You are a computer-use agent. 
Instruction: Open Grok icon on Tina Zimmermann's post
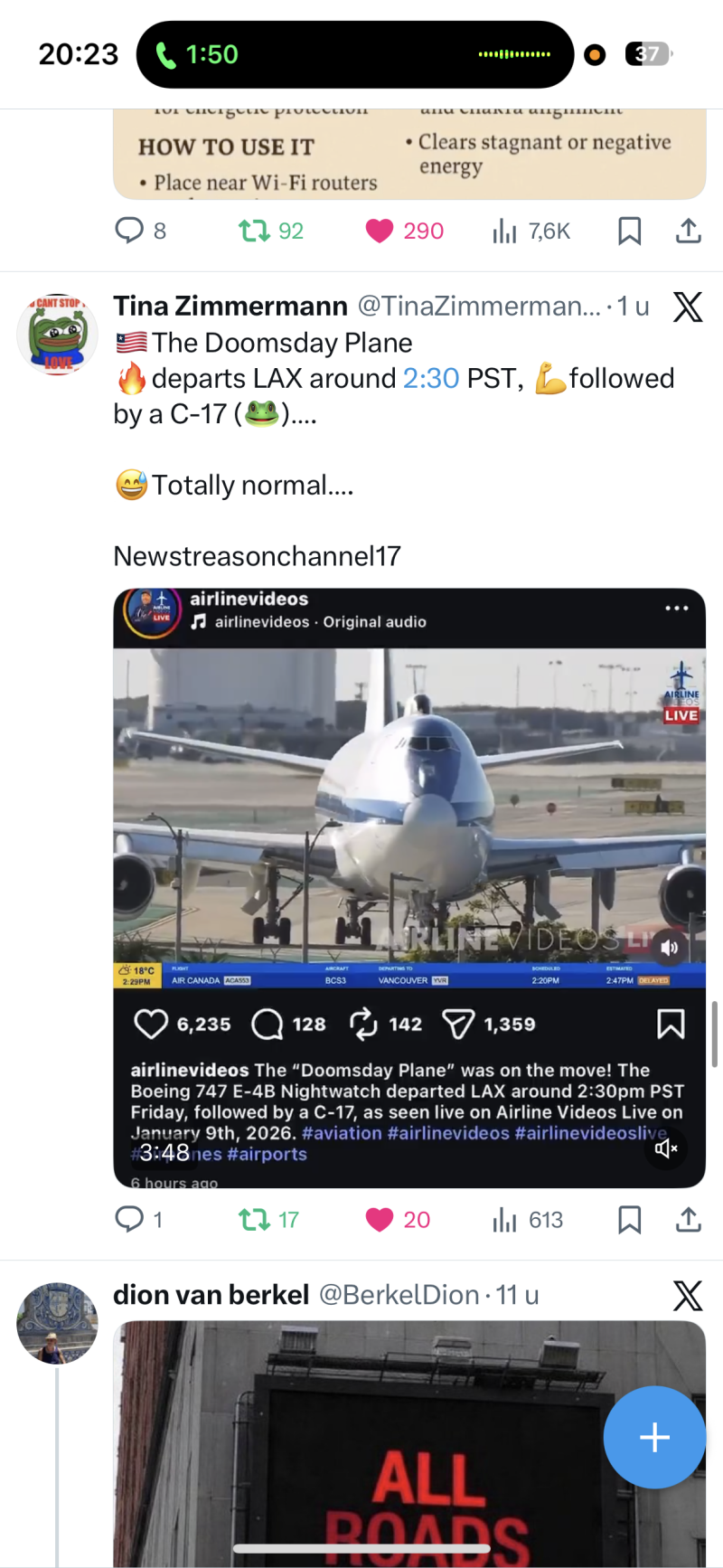click(687, 307)
